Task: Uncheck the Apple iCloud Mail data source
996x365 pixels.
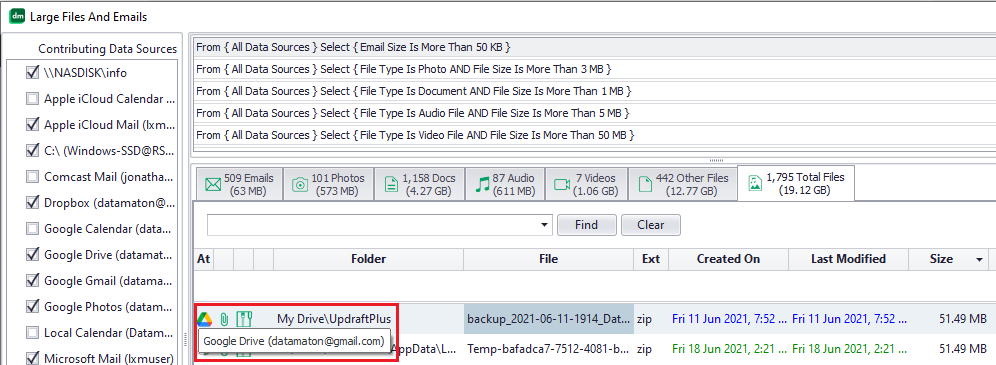Action: (32, 124)
